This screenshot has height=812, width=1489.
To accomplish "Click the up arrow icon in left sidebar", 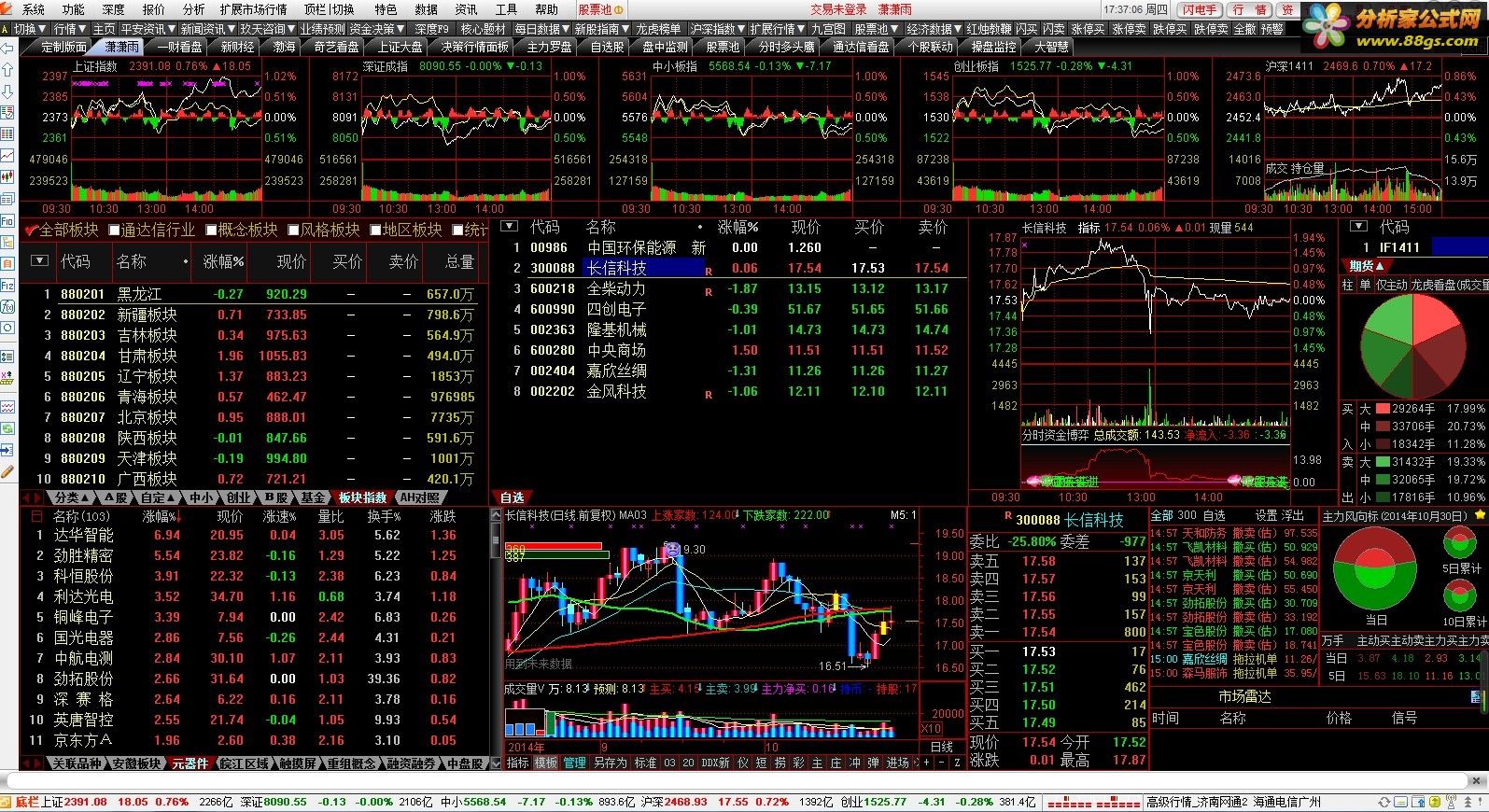I will pyautogui.click(x=7, y=71).
